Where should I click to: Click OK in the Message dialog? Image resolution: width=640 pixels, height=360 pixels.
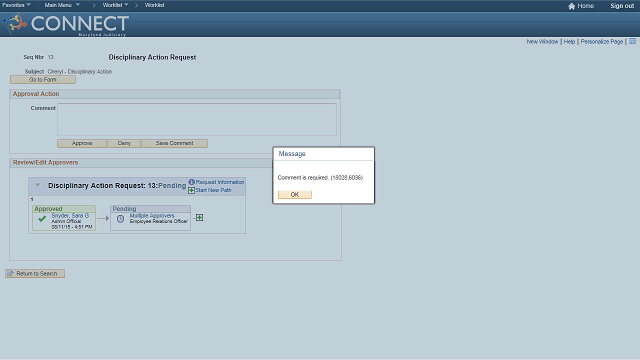(x=295, y=195)
